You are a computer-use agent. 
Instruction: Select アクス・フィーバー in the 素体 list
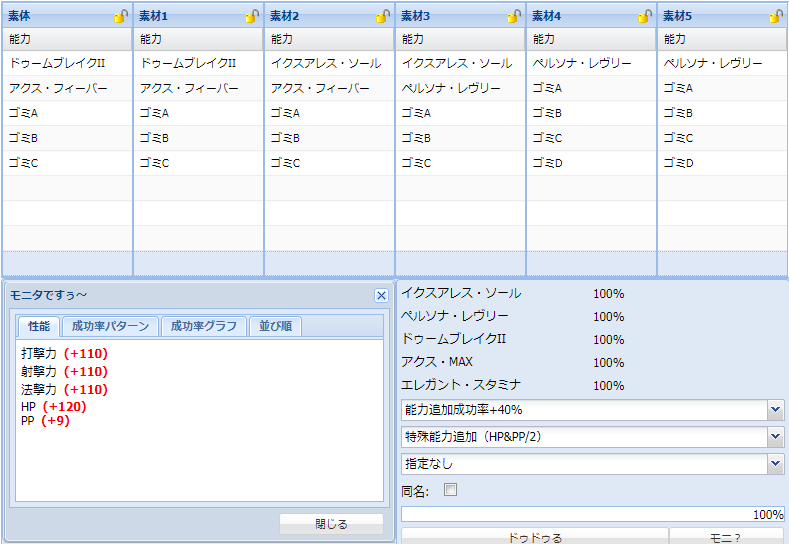[x=67, y=89]
